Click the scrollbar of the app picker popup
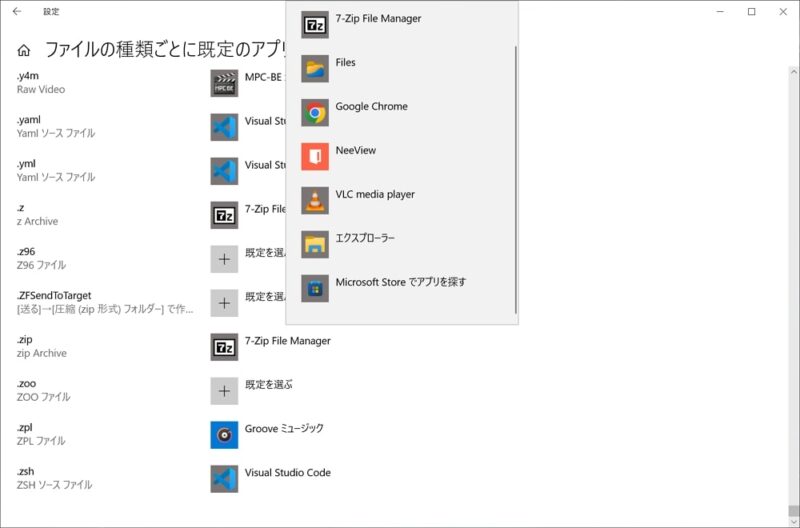This screenshot has height=528, width=800. (516, 180)
